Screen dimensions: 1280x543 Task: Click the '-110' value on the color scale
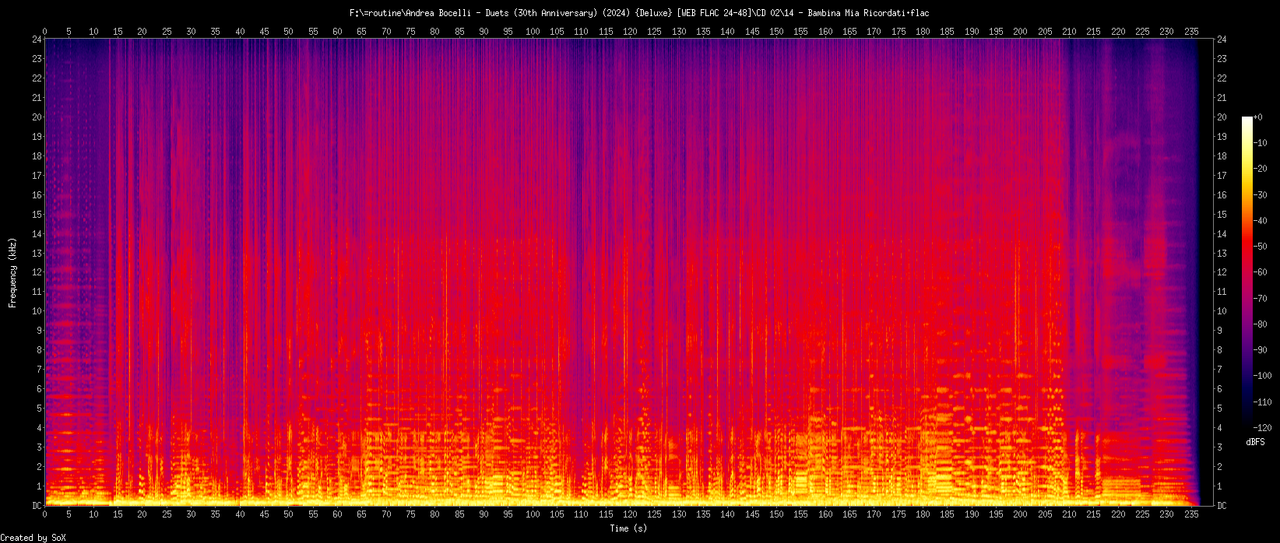(x=1265, y=402)
